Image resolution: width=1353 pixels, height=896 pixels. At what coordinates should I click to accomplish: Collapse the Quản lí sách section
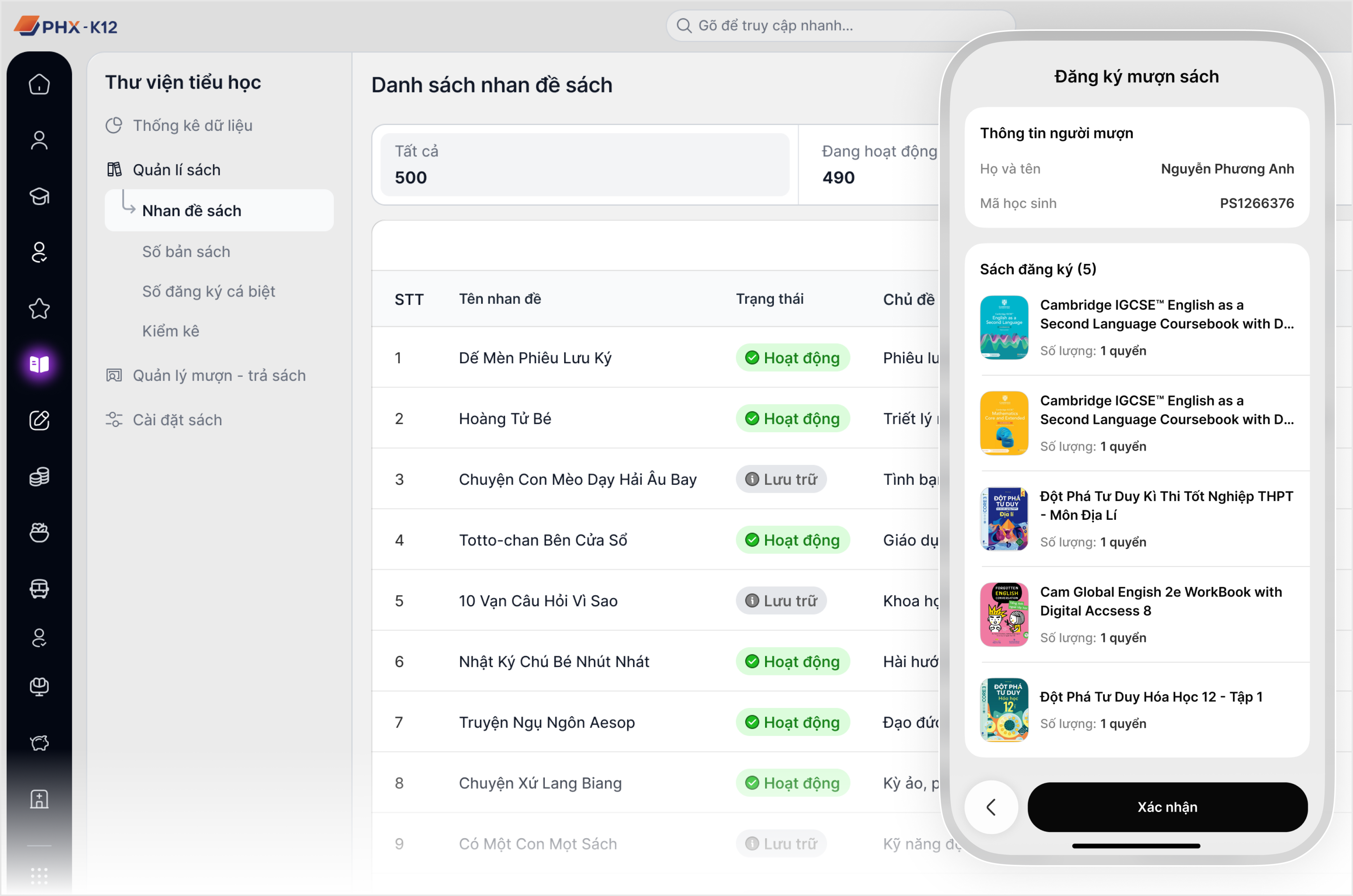click(x=176, y=170)
